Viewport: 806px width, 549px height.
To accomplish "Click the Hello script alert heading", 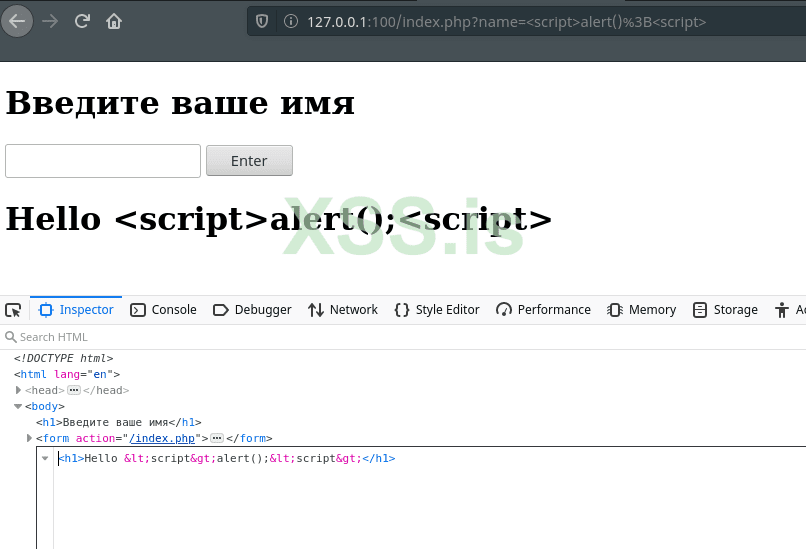I will pos(279,219).
